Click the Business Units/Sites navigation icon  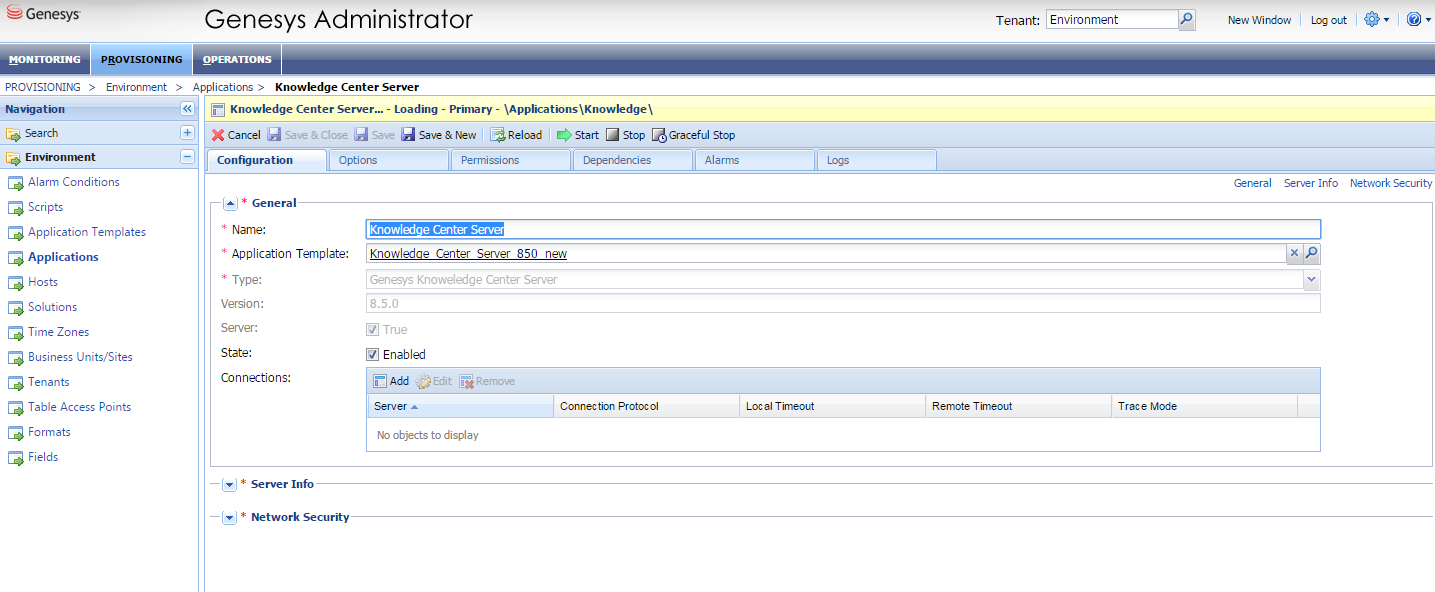[x=16, y=358]
